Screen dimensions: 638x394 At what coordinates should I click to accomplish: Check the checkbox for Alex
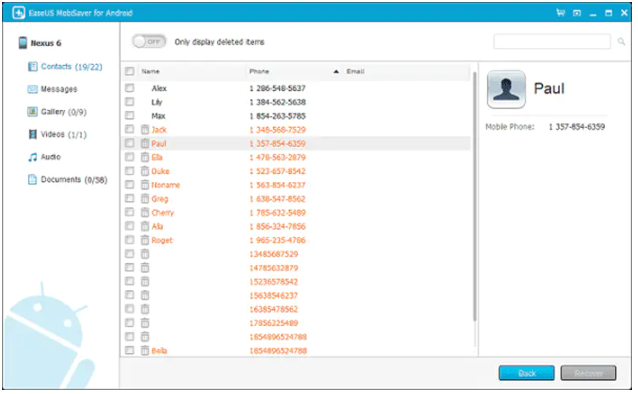(129, 88)
